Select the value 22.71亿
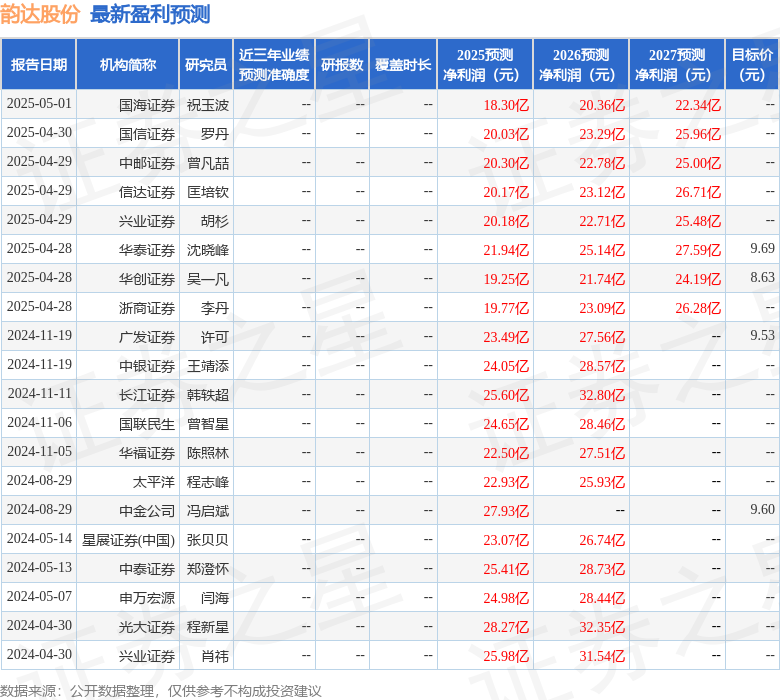Viewport: 780px width, 700px height. [x=602, y=221]
